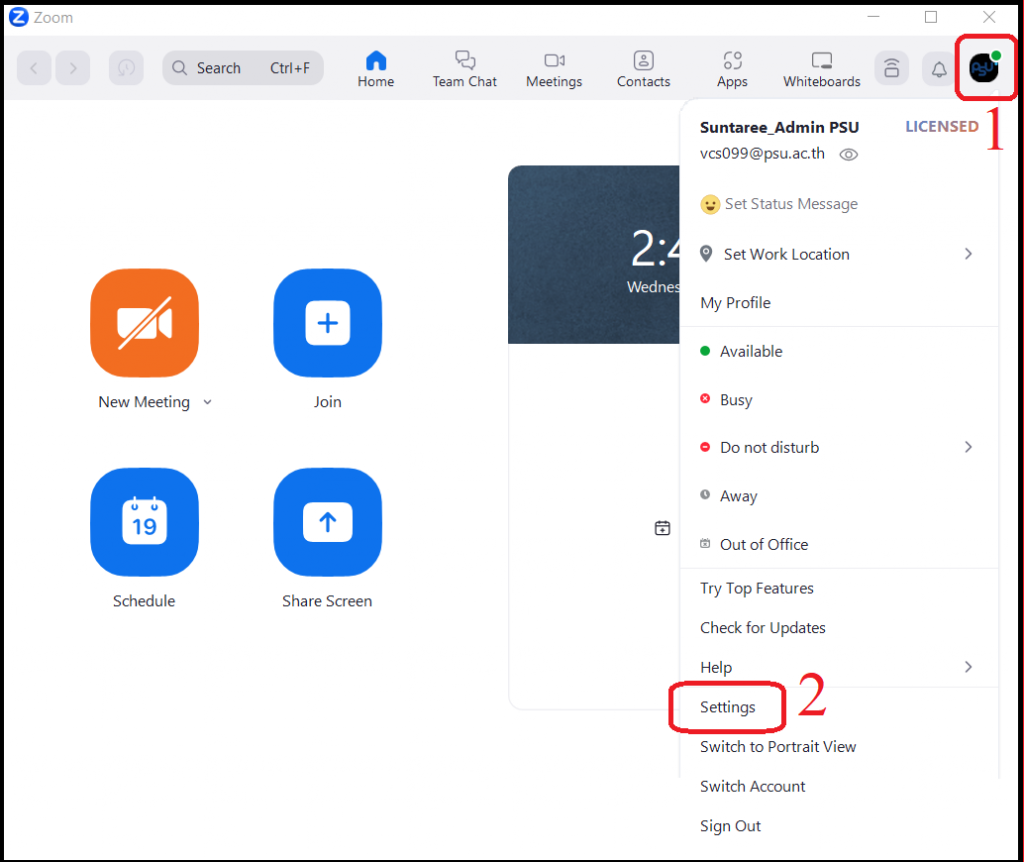Expand the Do not disturb submenu
This screenshot has height=862, width=1024.
click(967, 447)
